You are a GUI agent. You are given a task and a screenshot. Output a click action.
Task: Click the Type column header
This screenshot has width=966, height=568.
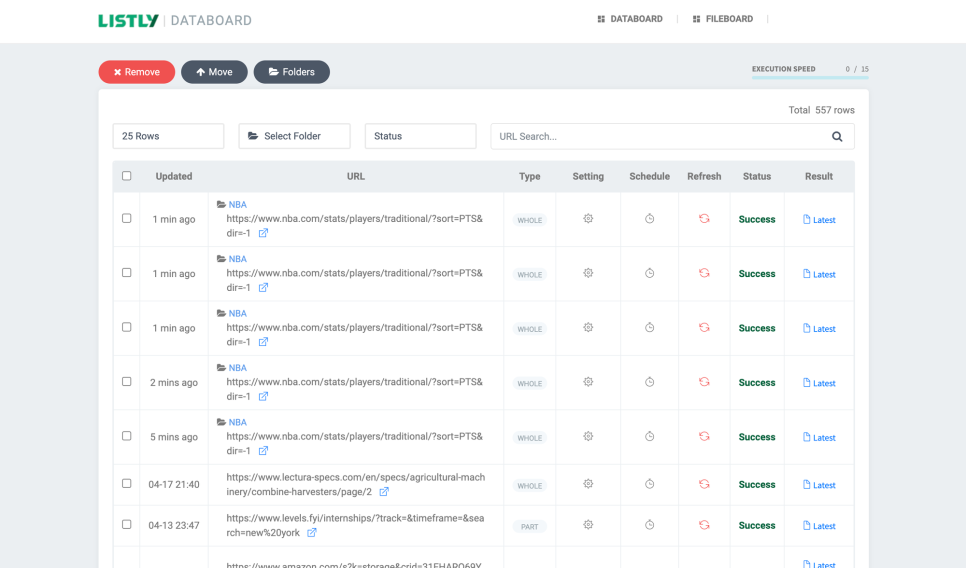coord(529,176)
